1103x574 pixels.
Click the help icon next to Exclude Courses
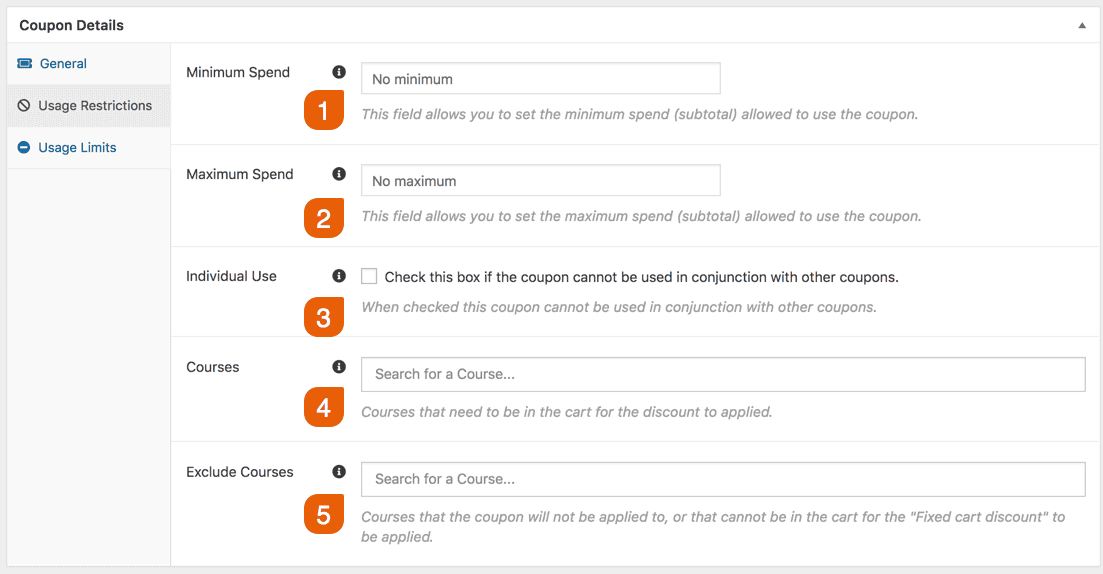339,471
